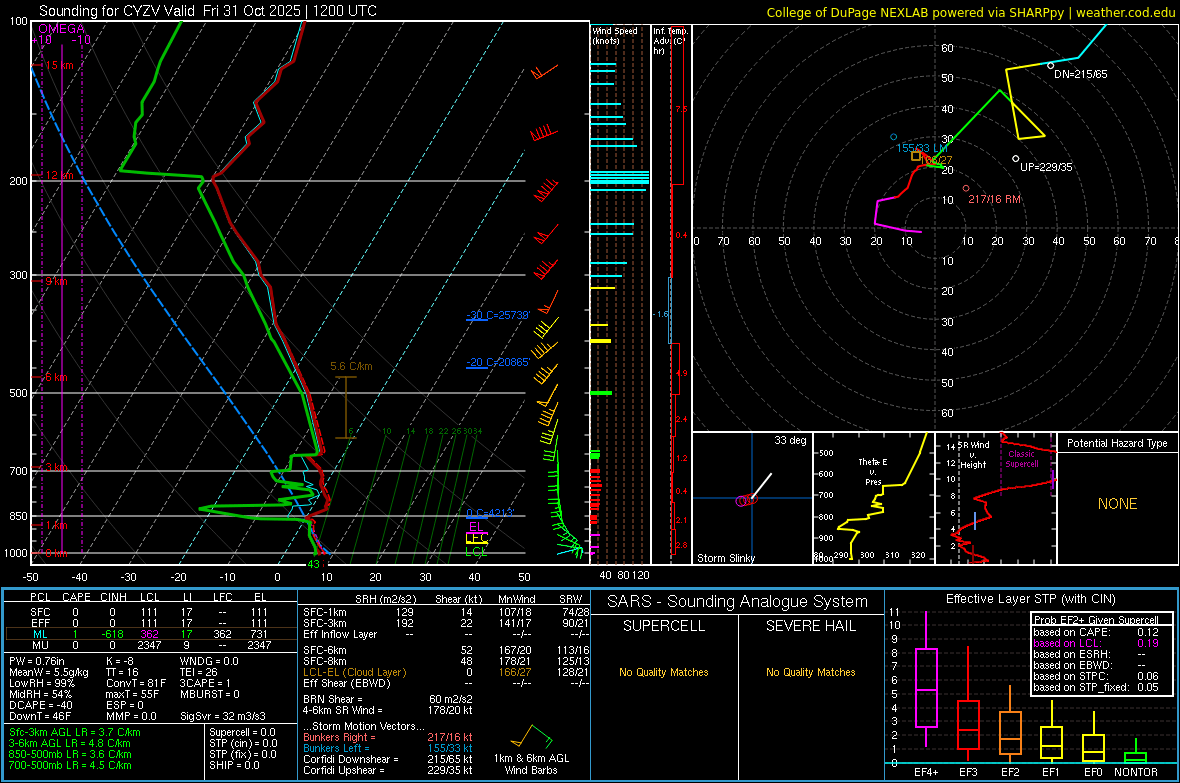Click the 'SigSvr = 32 m3/s3' value
Image resolution: width=1180 pixels, height=783 pixels.
pos(224,716)
